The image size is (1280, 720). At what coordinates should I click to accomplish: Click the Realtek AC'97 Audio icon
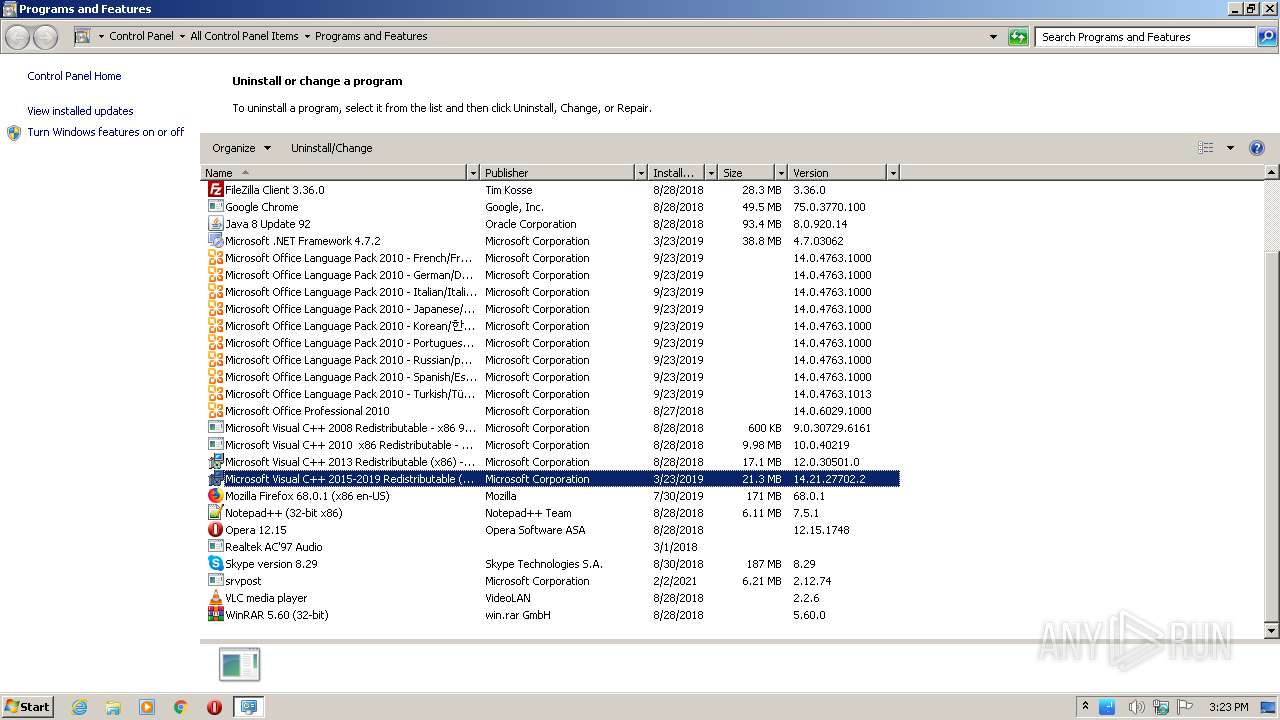coord(215,547)
